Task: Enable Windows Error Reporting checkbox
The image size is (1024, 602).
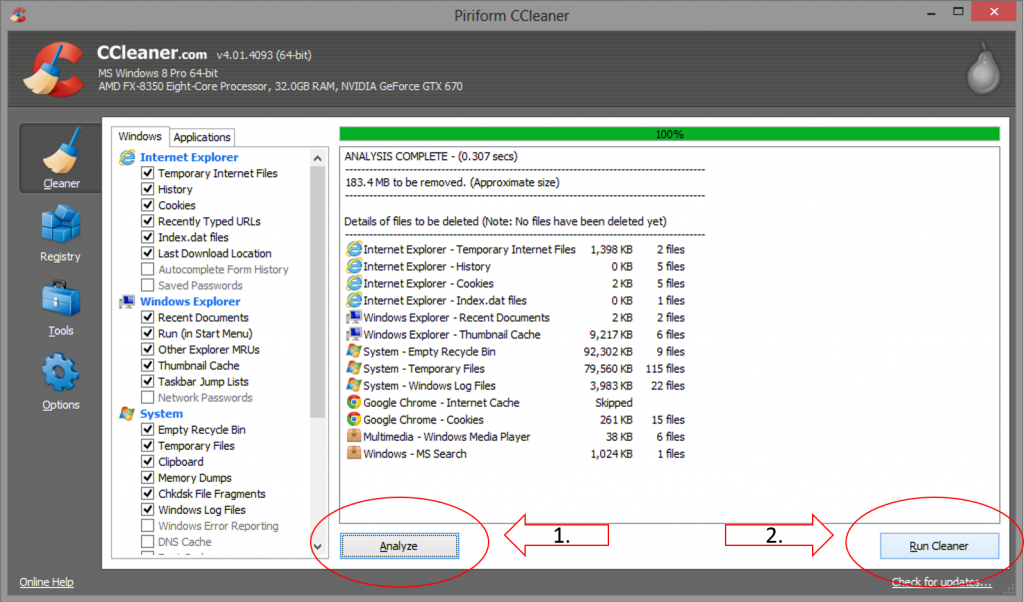Action: (x=148, y=526)
